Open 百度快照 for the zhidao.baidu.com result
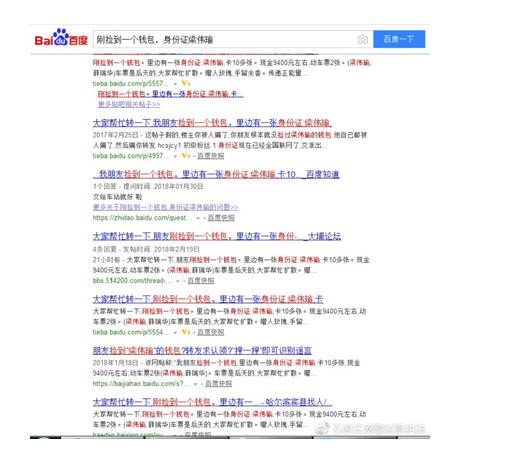 (221, 218)
